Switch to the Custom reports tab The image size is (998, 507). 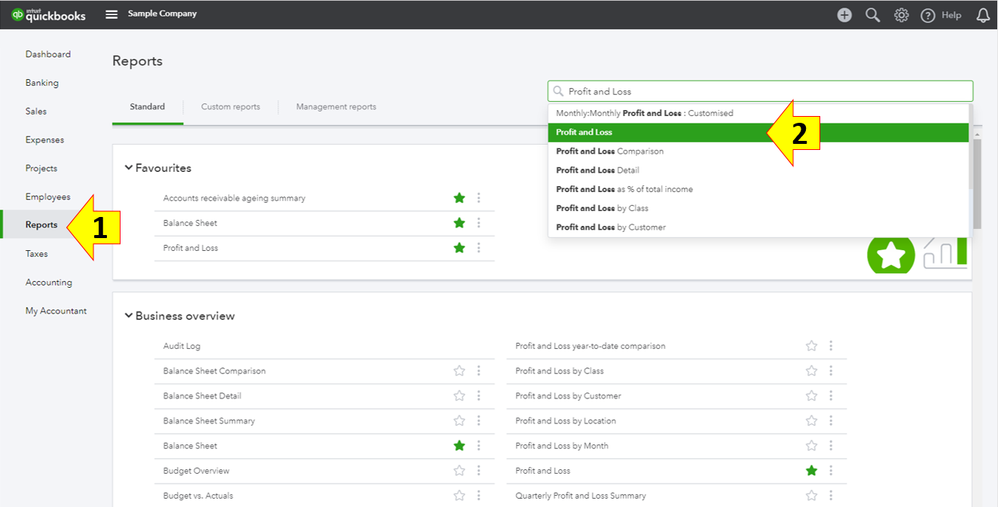tap(230, 107)
